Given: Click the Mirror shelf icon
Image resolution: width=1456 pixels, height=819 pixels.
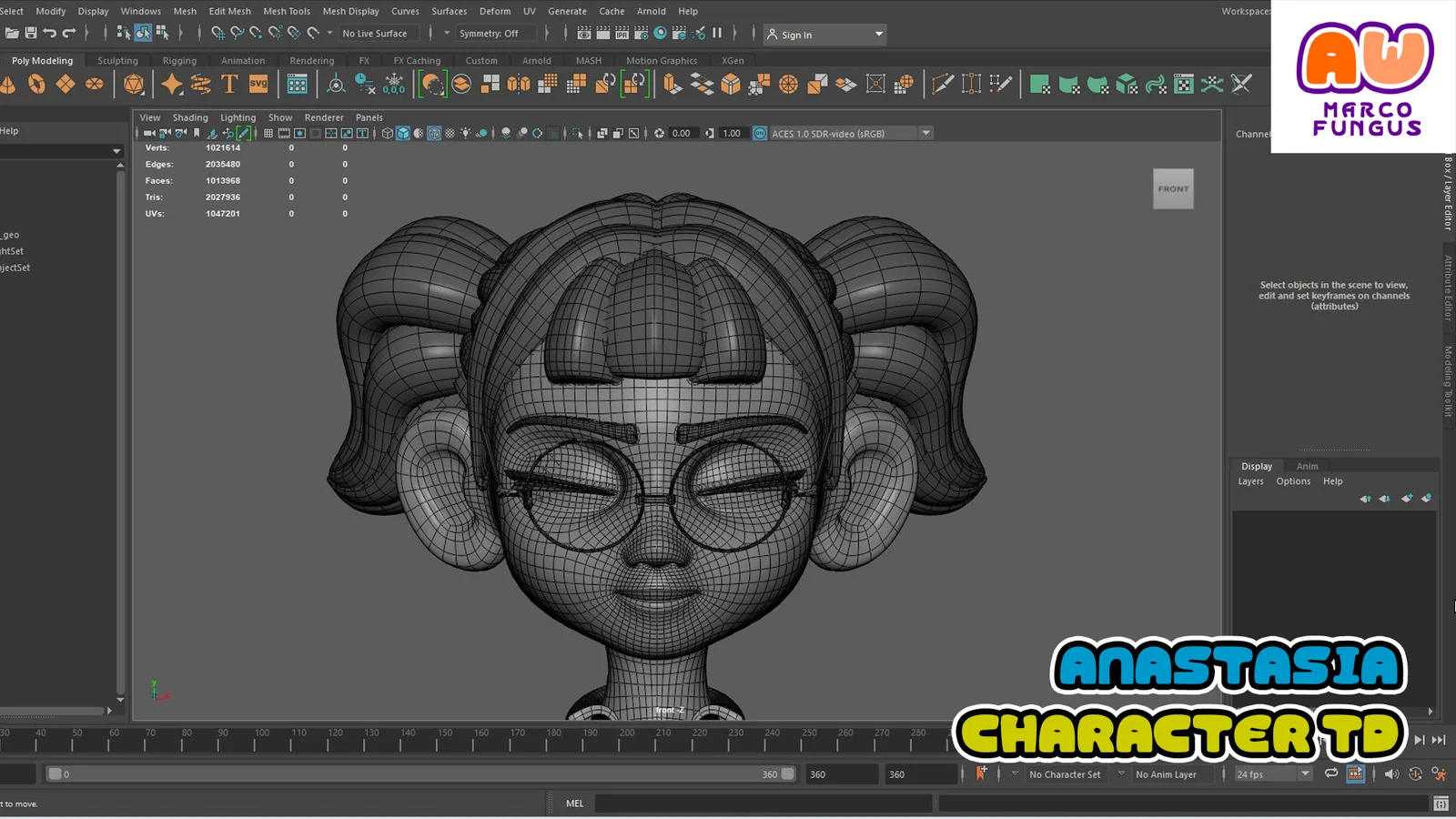Looking at the screenshot, I should click(519, 85).
